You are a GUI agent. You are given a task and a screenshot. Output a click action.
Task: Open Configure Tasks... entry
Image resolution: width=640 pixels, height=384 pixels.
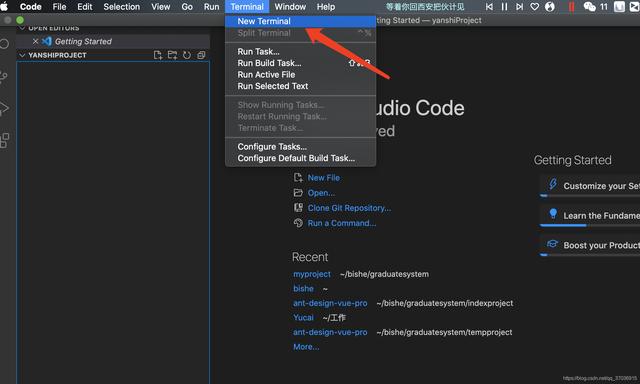pos(300,146)
